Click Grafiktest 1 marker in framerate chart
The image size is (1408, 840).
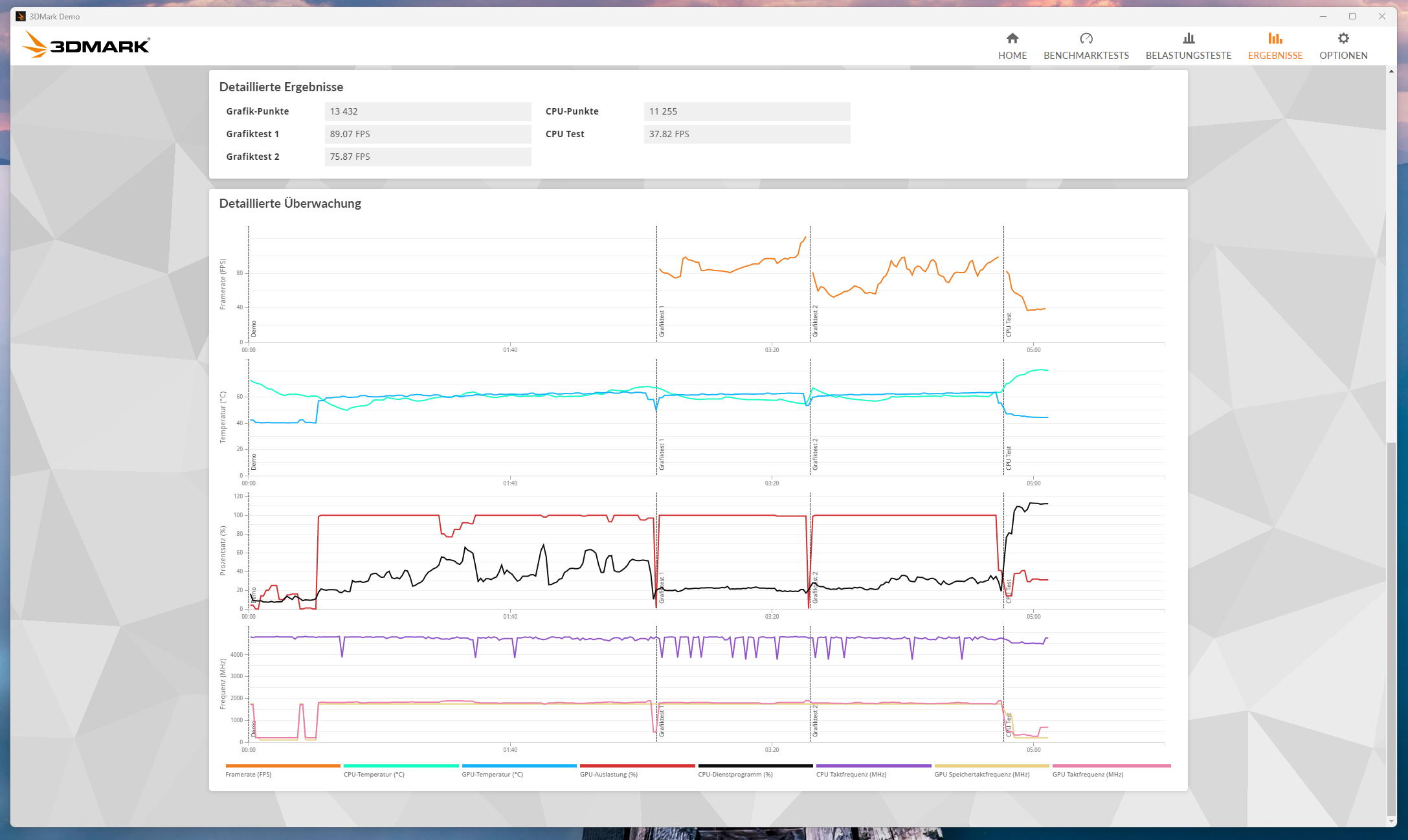click(x=662, y=322)
